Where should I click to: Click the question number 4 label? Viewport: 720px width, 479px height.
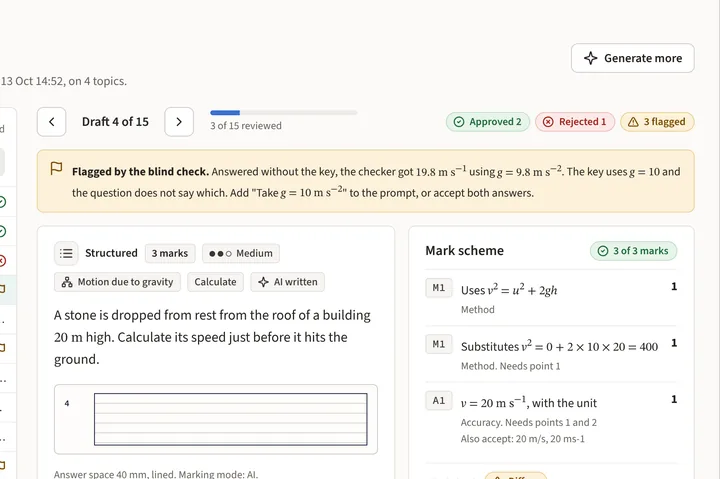click(x=67, y=404)
